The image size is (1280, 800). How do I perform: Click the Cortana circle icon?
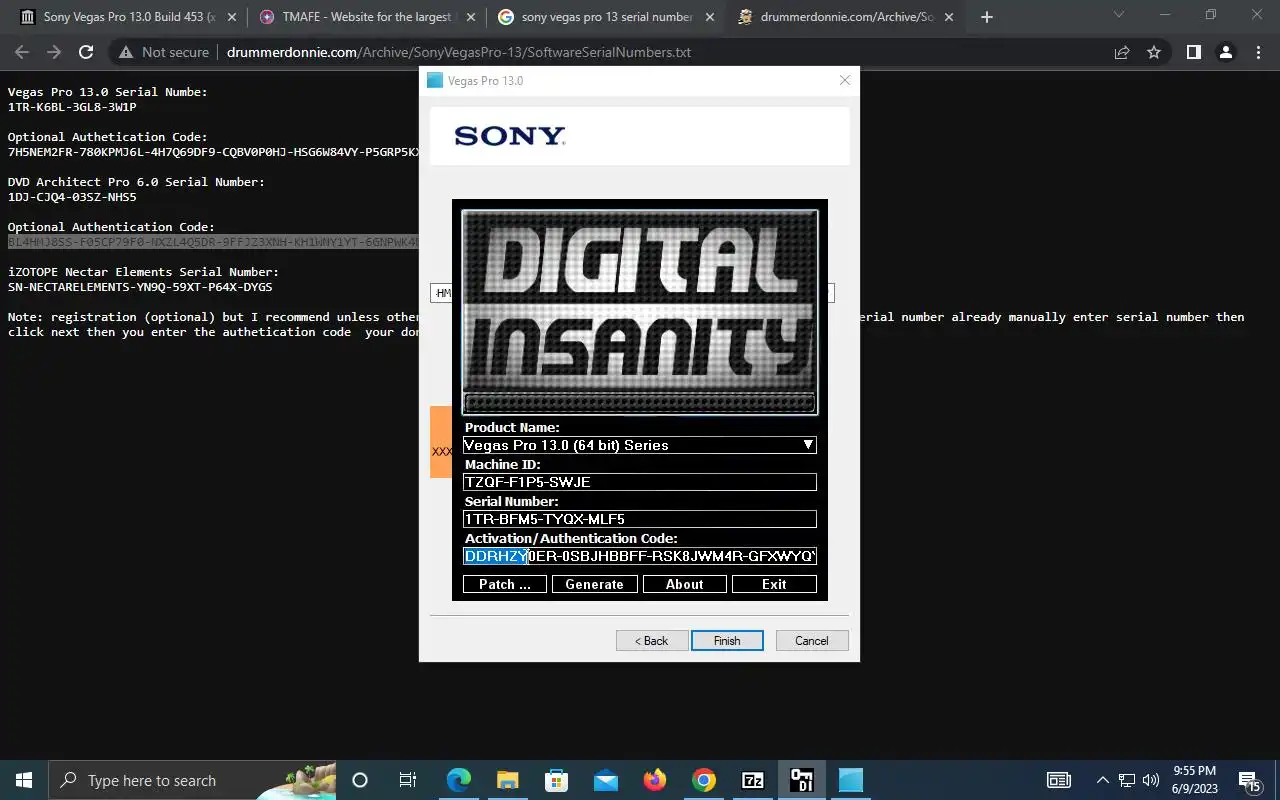360,780
